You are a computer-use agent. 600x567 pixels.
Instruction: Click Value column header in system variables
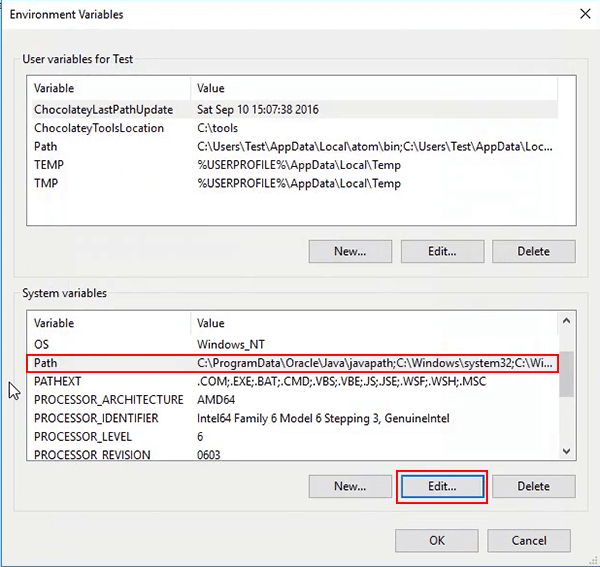pyautogui.click(x=374, y=323)
